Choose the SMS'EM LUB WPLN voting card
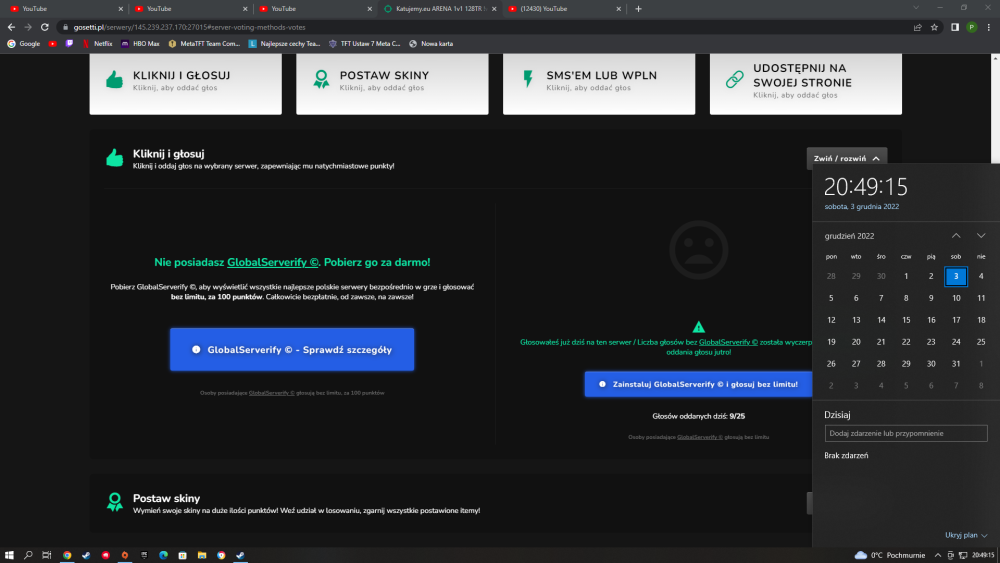Image resolution: width=1000 pixels, height=563 pixels. [x=599, y=84]
